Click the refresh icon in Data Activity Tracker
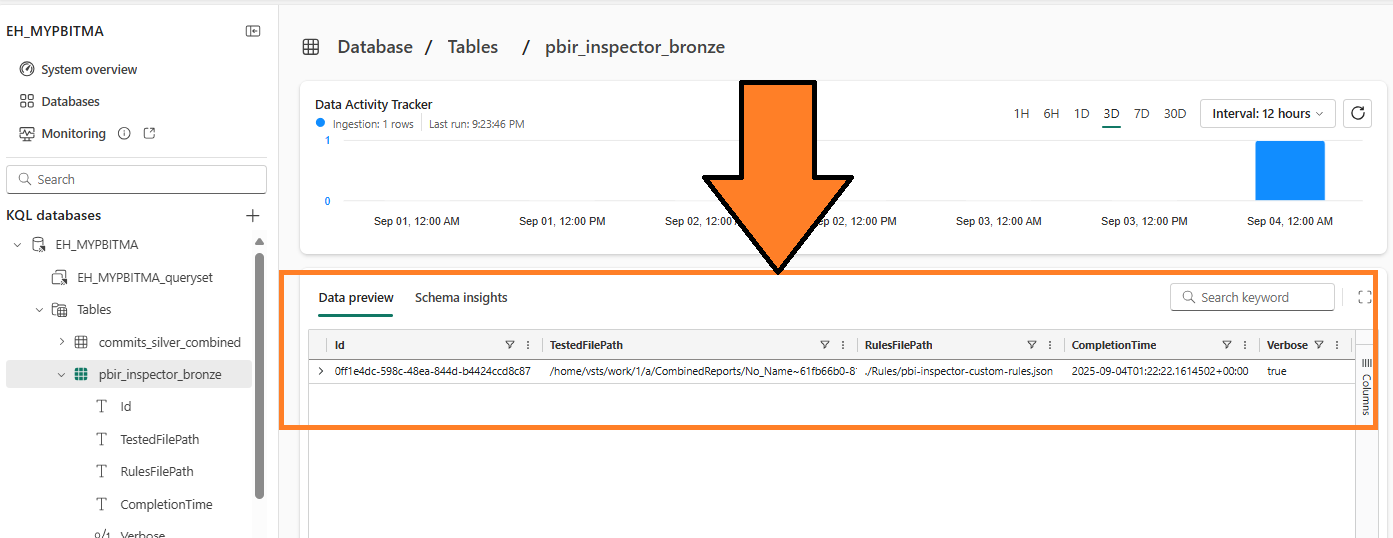This screenshot has width=1393, height=538. tap(1357, 113)
